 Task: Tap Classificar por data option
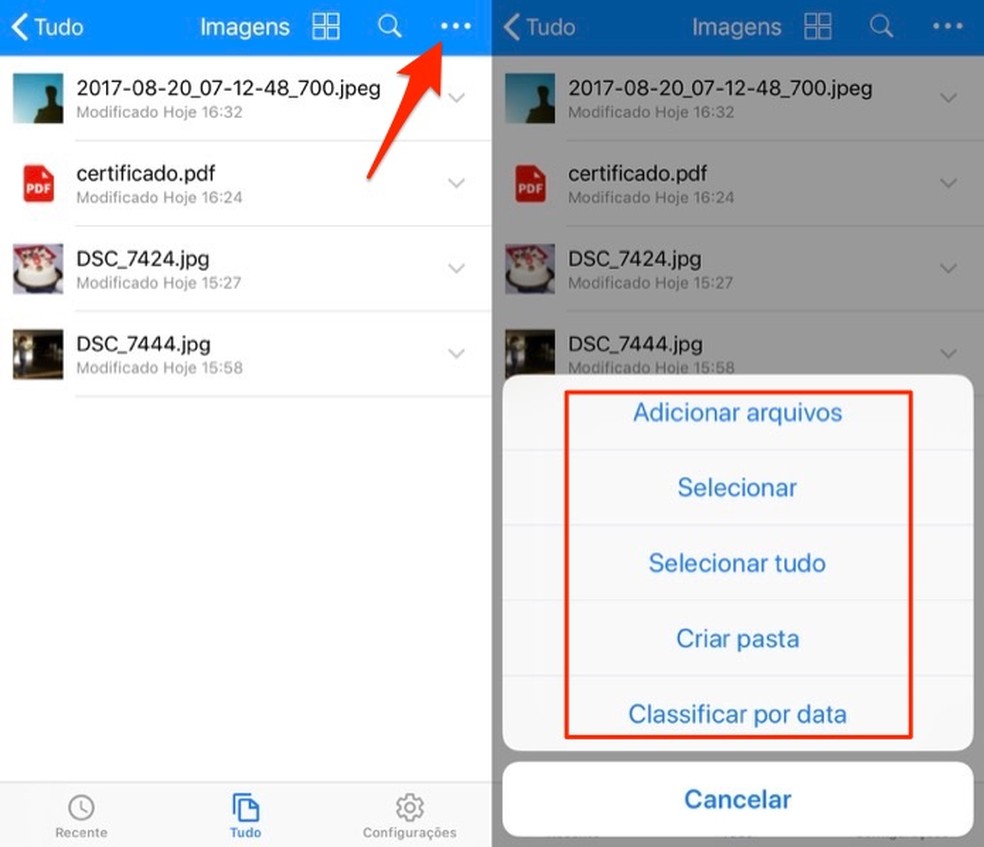737,714
